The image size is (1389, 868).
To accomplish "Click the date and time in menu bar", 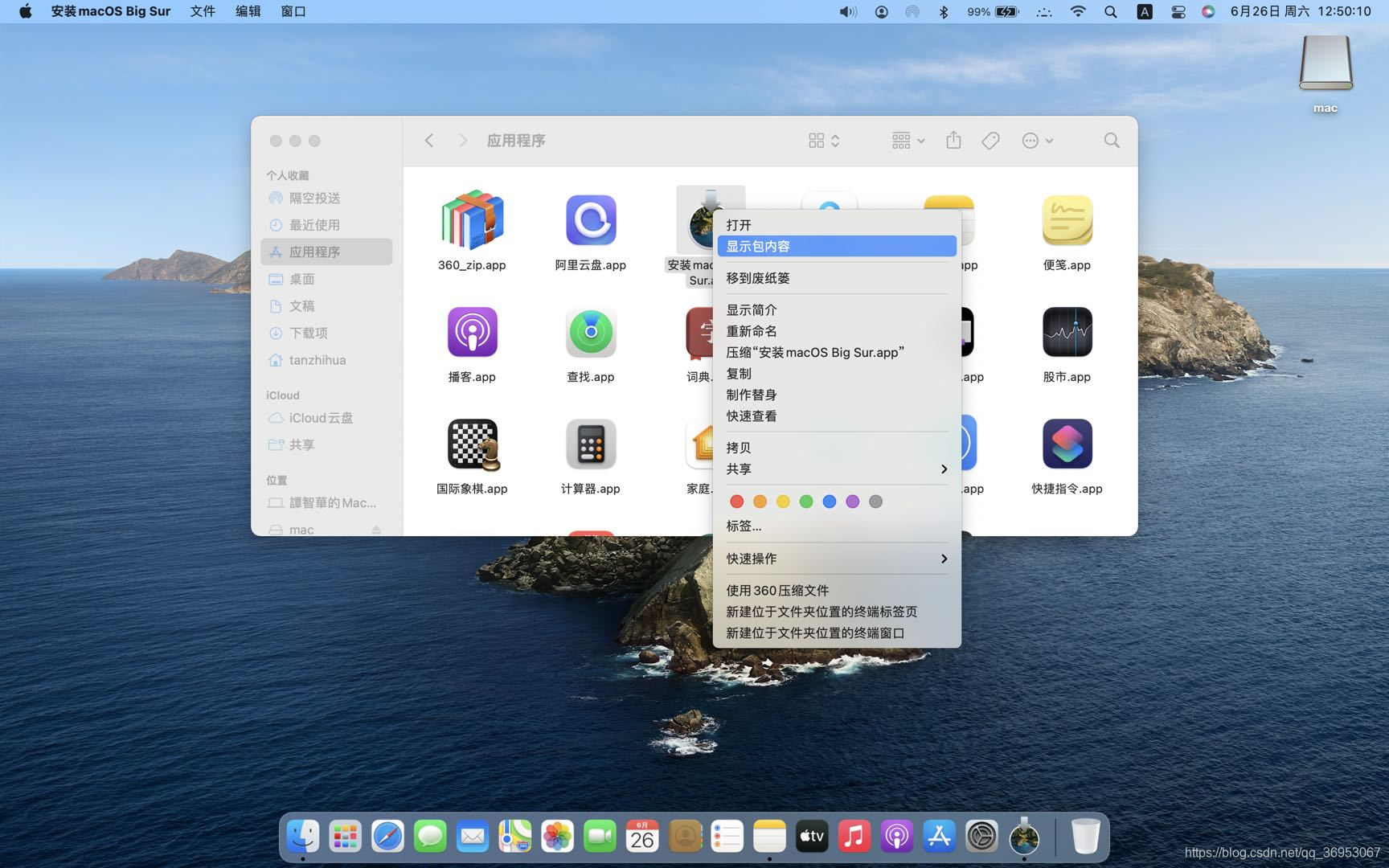I will point(1301,12).
